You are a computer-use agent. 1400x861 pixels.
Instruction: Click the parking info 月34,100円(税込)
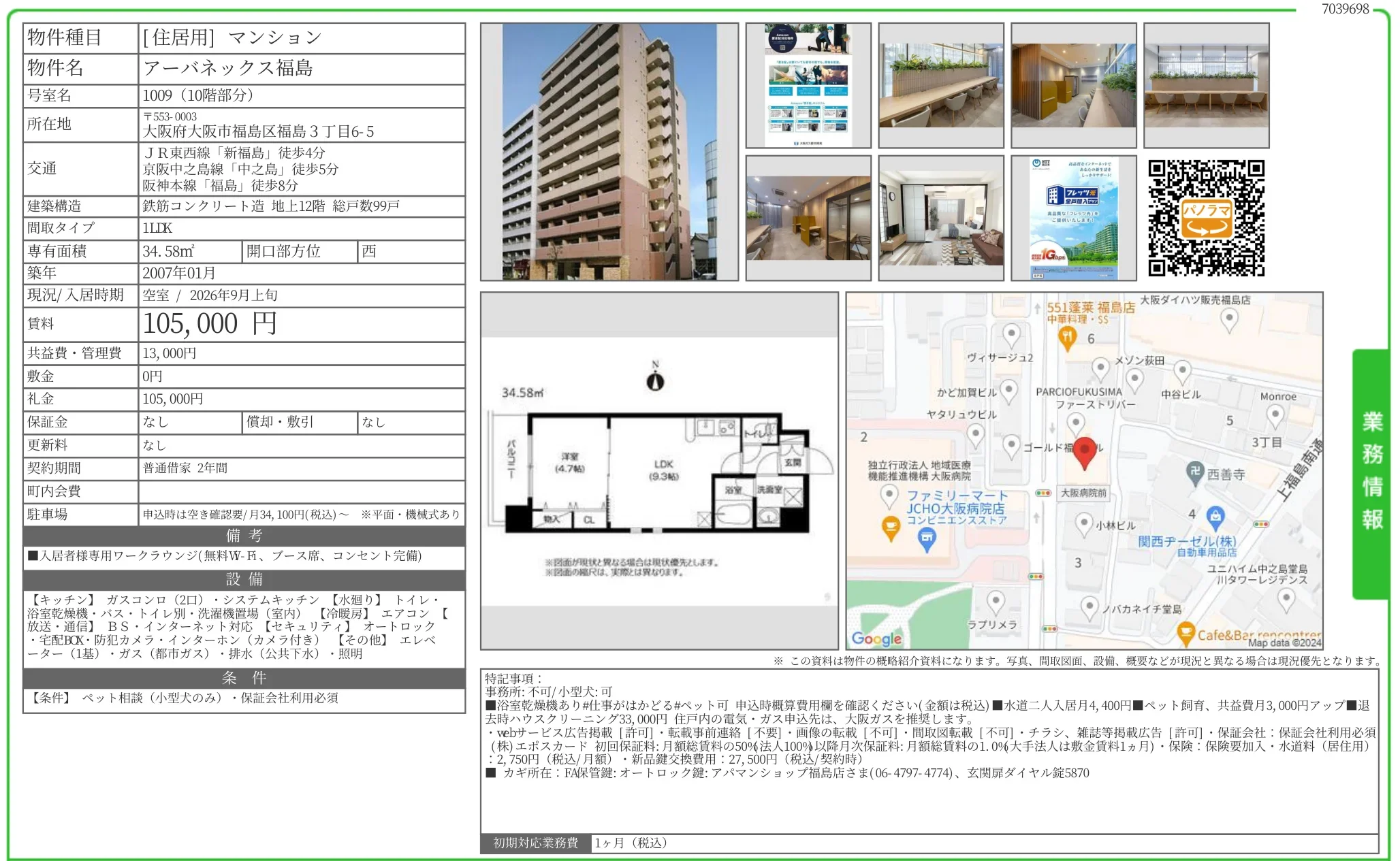point(293,515)
